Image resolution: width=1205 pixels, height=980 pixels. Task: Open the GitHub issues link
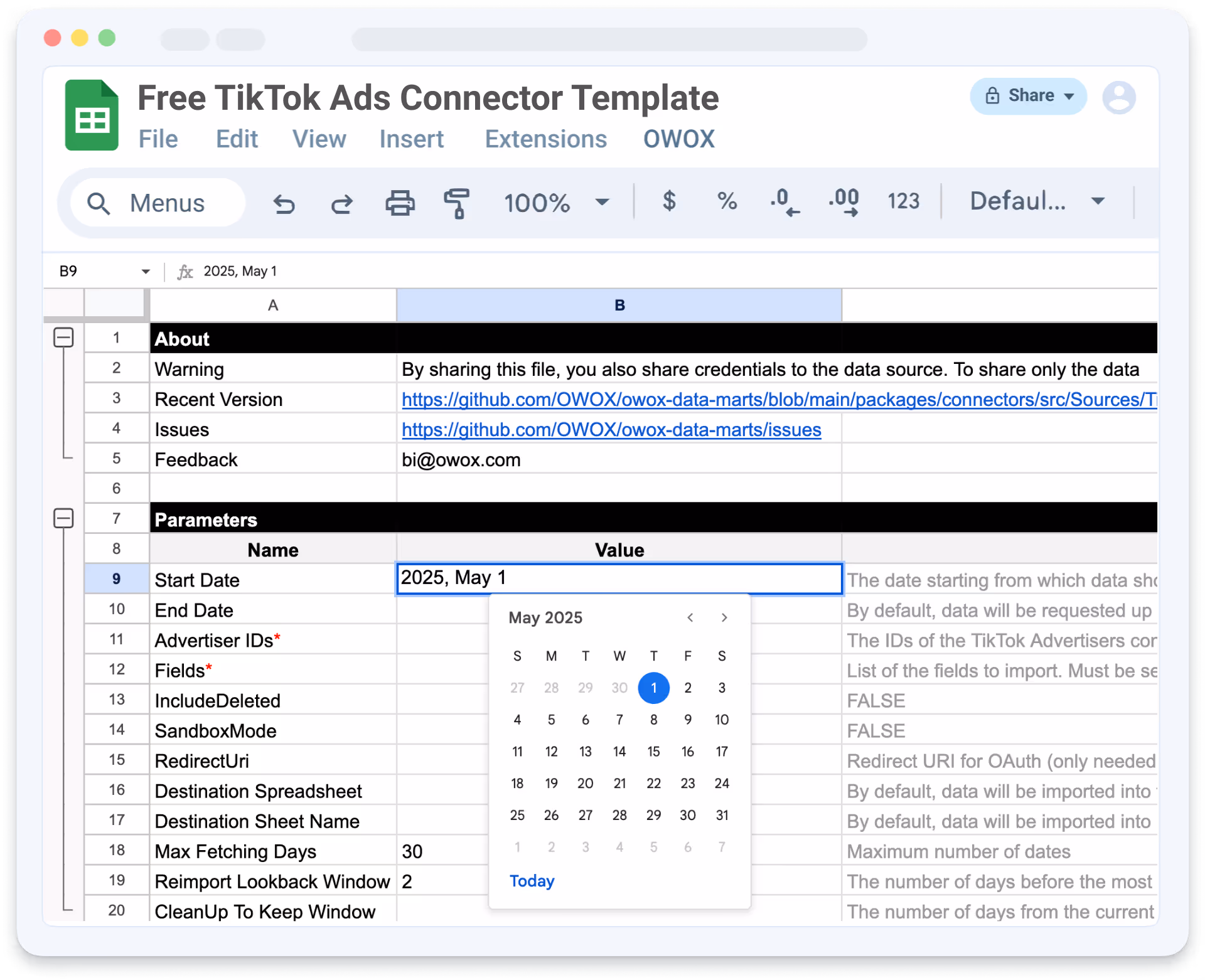coord(611,430)
